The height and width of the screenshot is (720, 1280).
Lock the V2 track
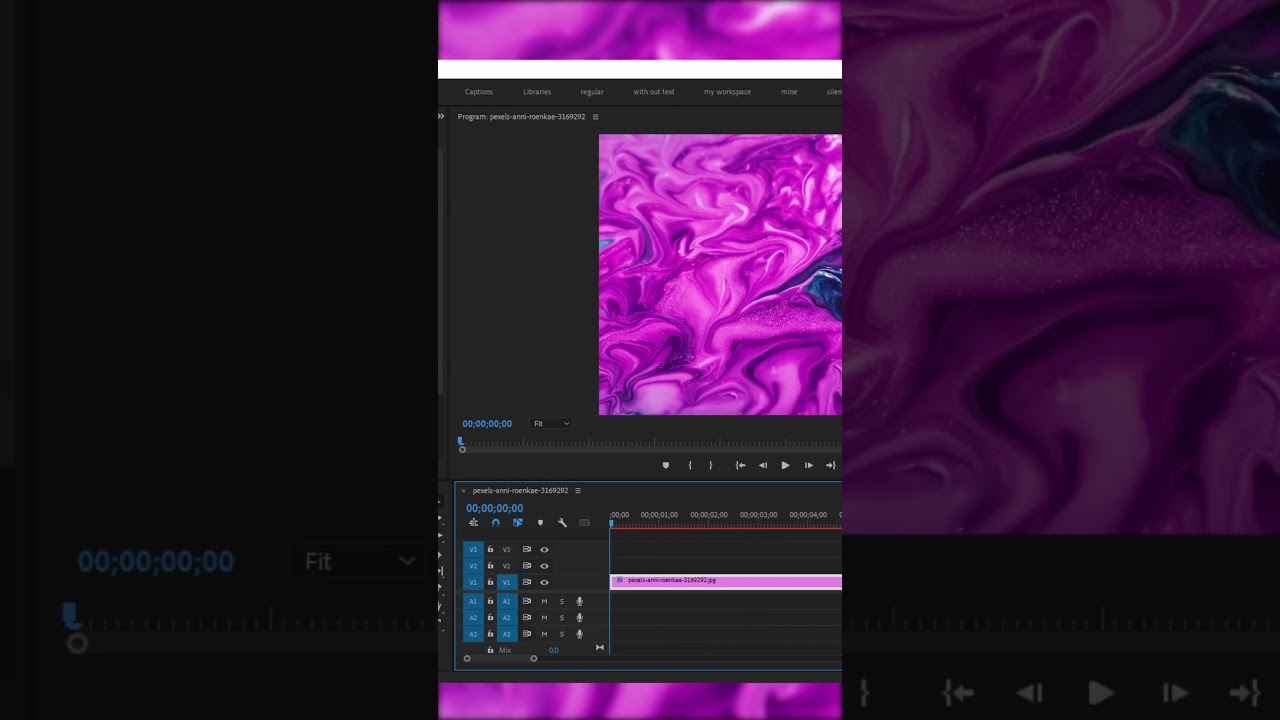pyautogui.click(x=490, y=566)
